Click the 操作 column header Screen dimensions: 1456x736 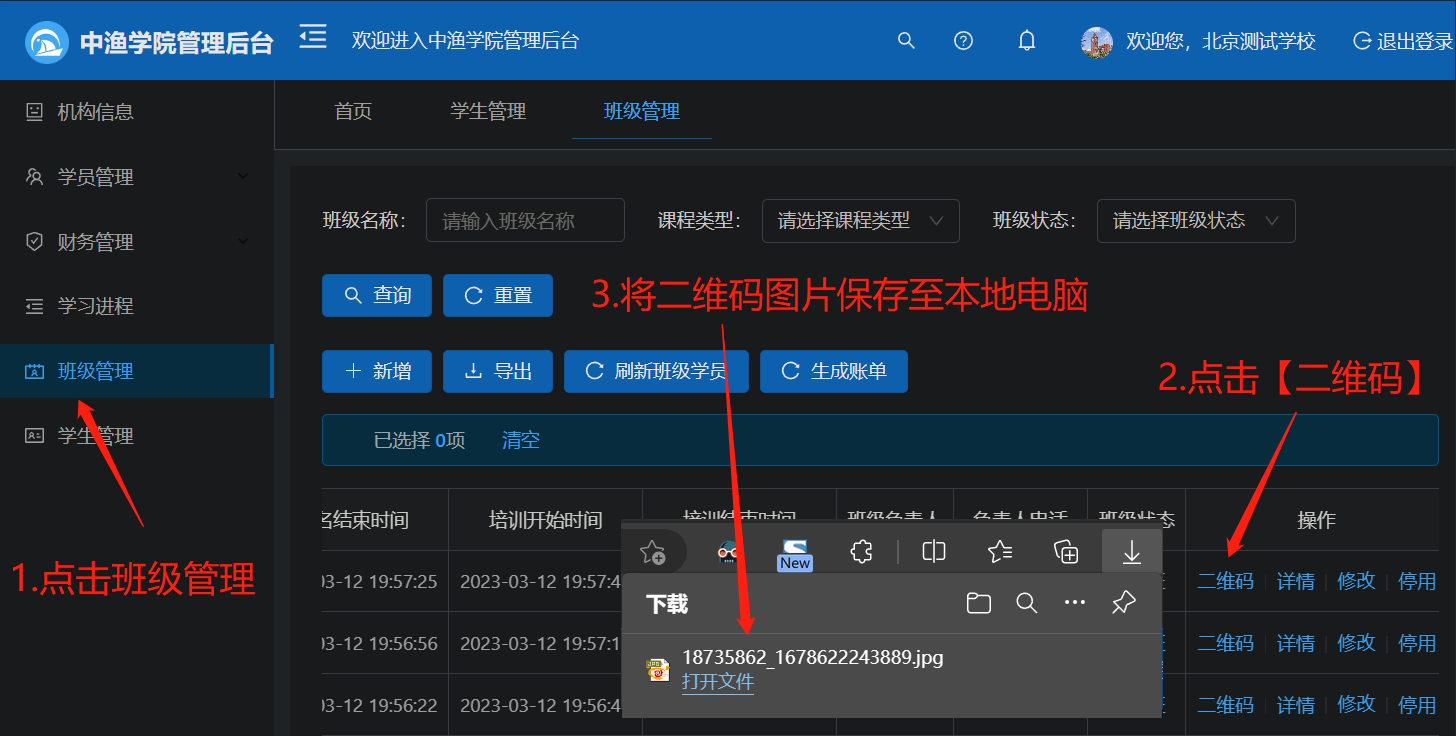click(1316, 520)
